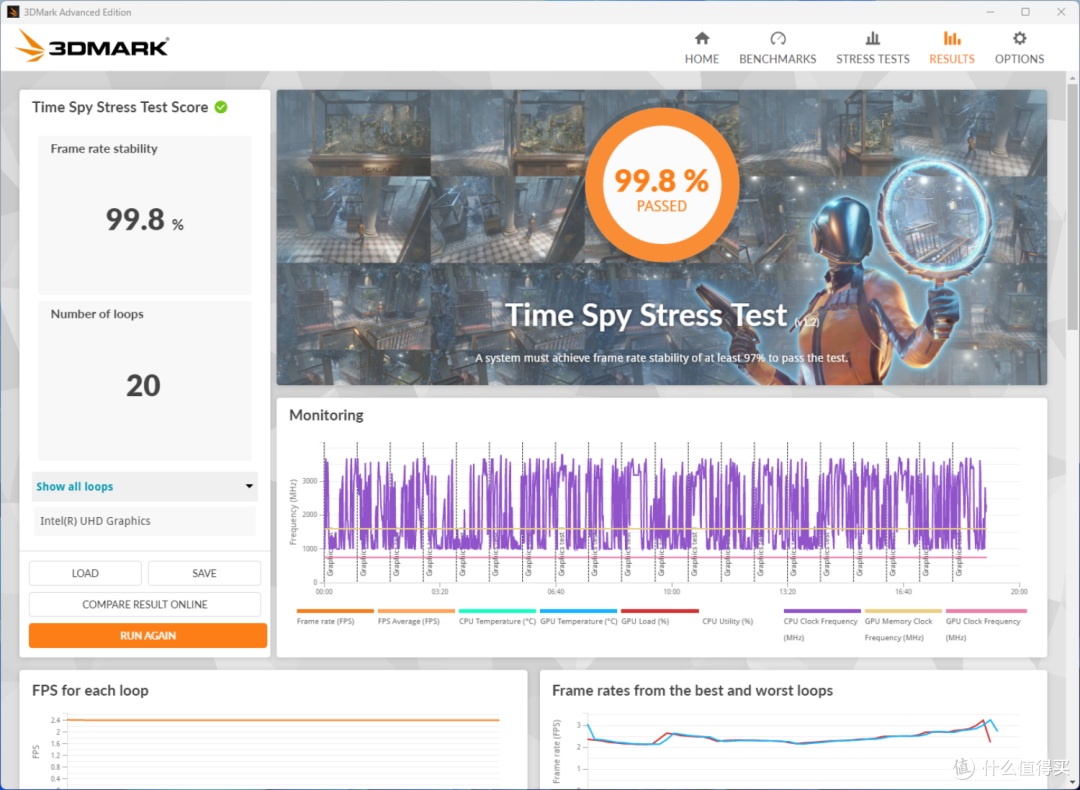This screenshot has width=1080, height=790.
Task: Click COMPARE RESULT ONLINE
Action: tap(145, 604)
